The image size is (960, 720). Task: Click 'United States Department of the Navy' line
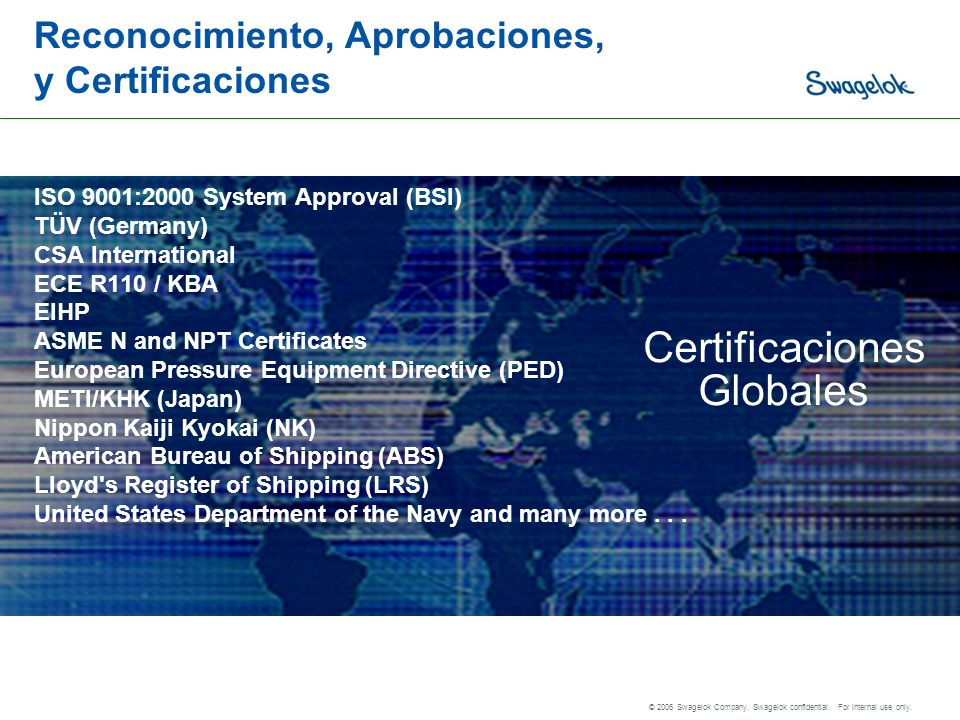(361, 514)
